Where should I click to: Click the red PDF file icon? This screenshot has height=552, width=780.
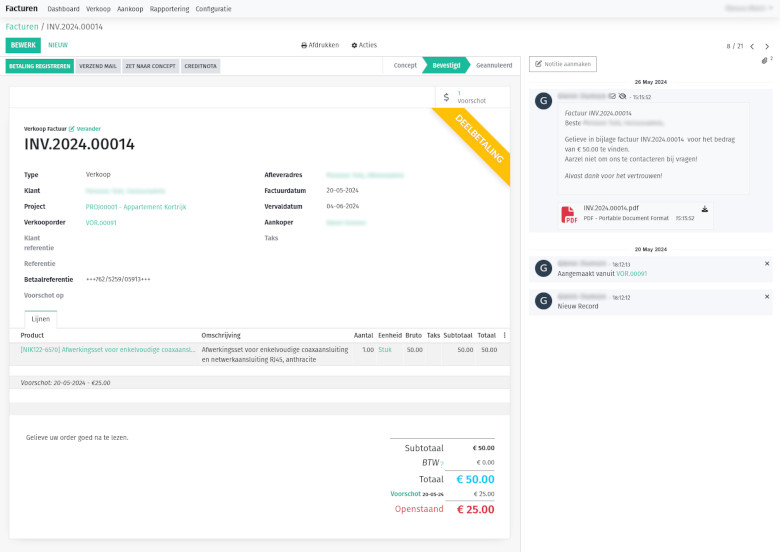568,213
